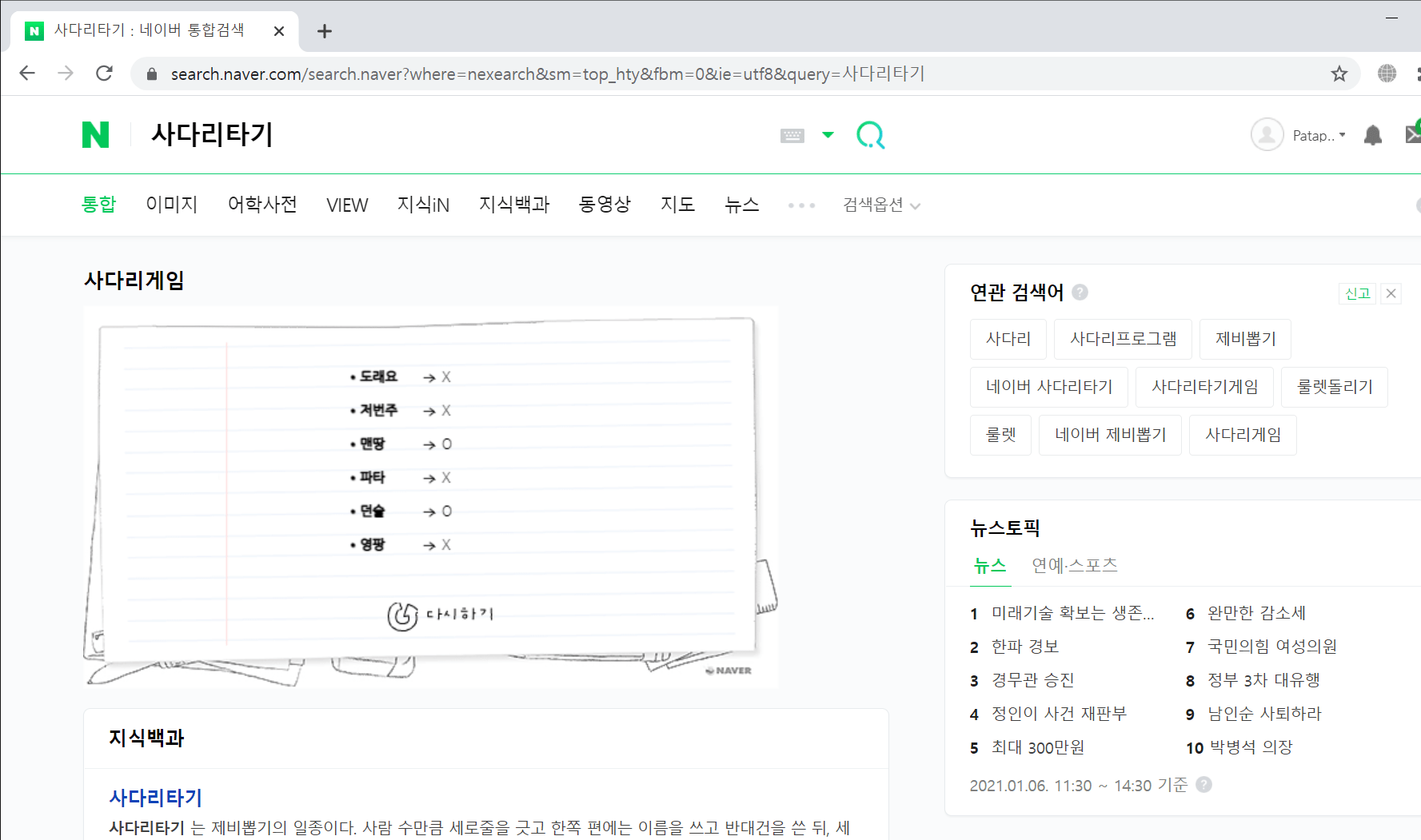Open help icon next to 연관 검색어

[1080, 292]
